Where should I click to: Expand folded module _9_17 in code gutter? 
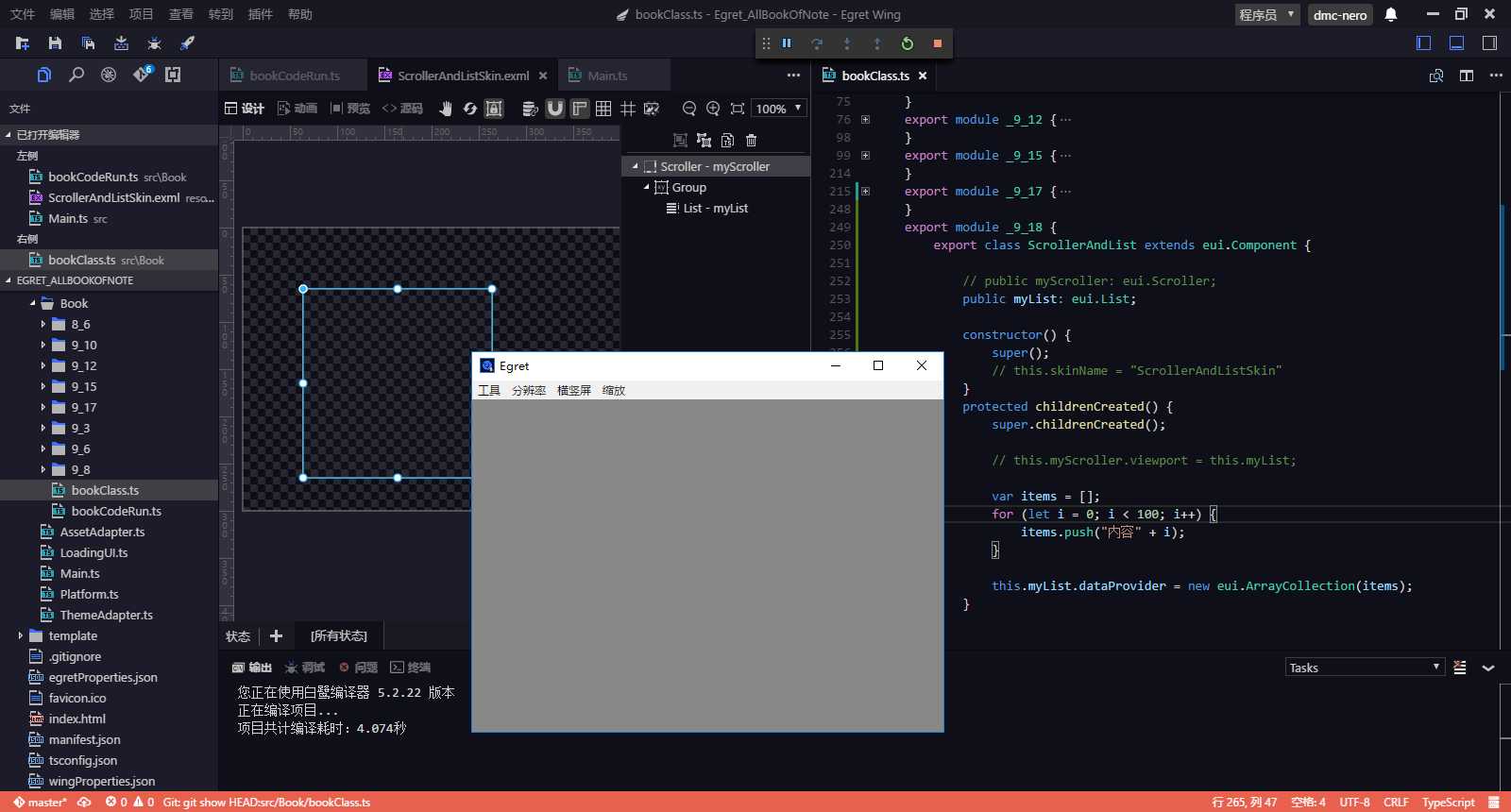[865, 191]
